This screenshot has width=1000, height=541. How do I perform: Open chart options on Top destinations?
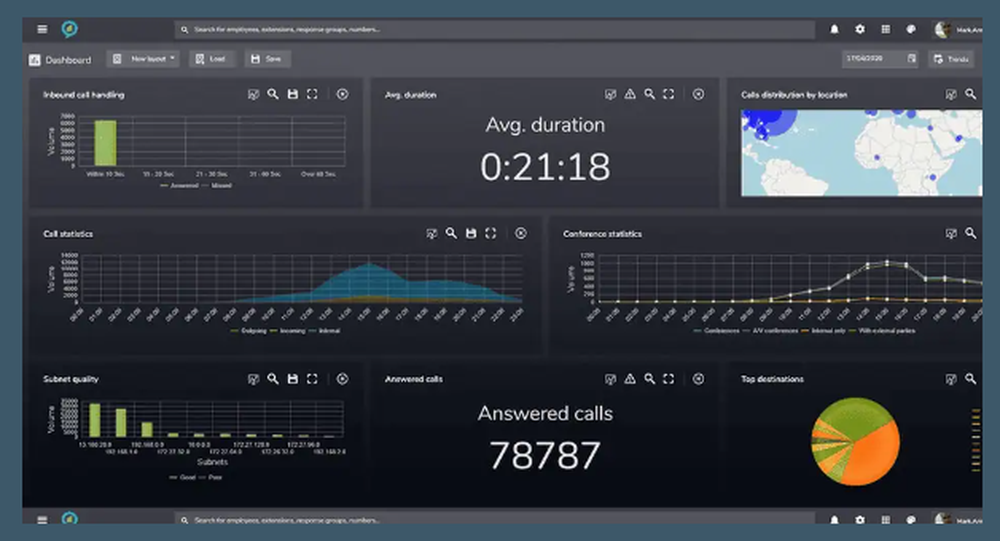[951, 379]
